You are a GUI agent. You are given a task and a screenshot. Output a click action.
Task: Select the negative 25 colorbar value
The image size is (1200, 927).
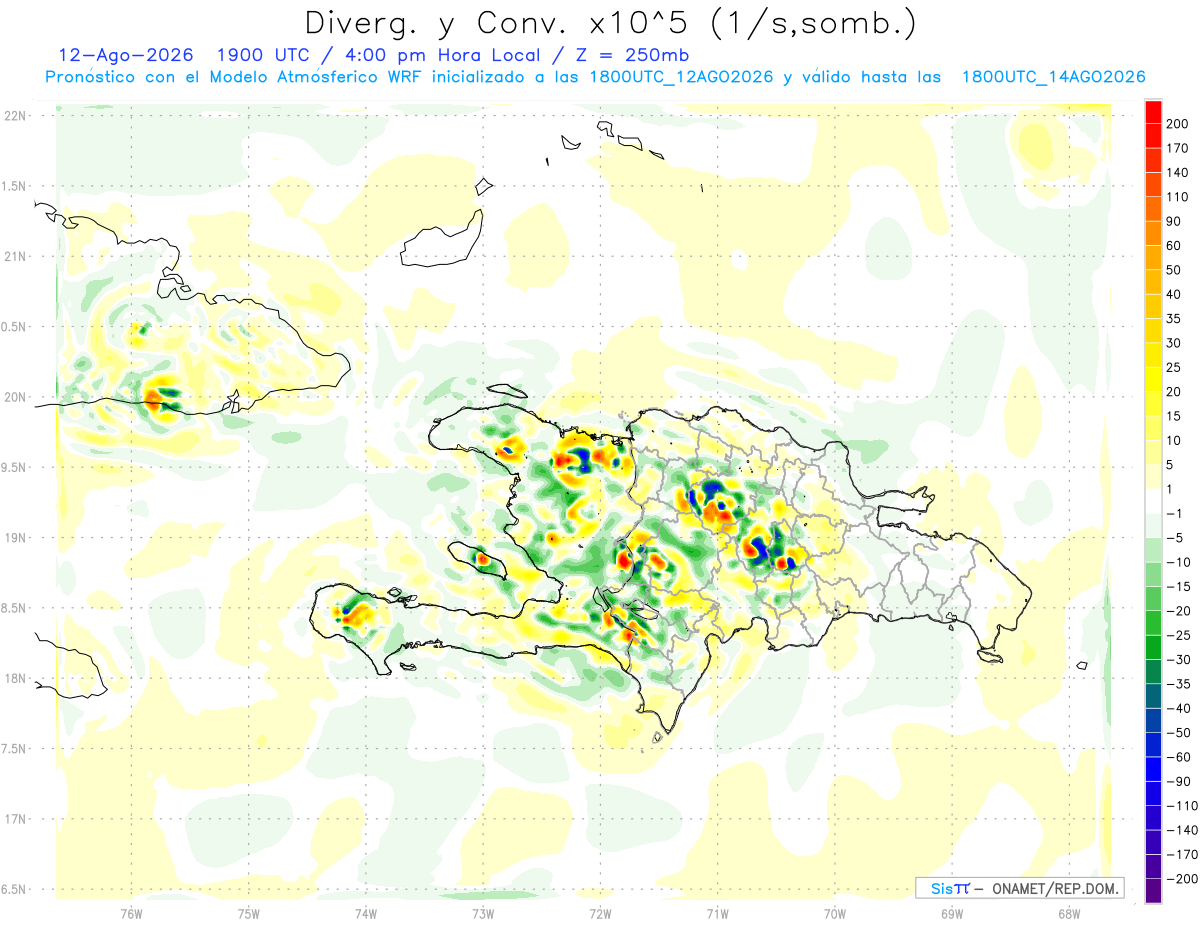[x=1180, y=635]
